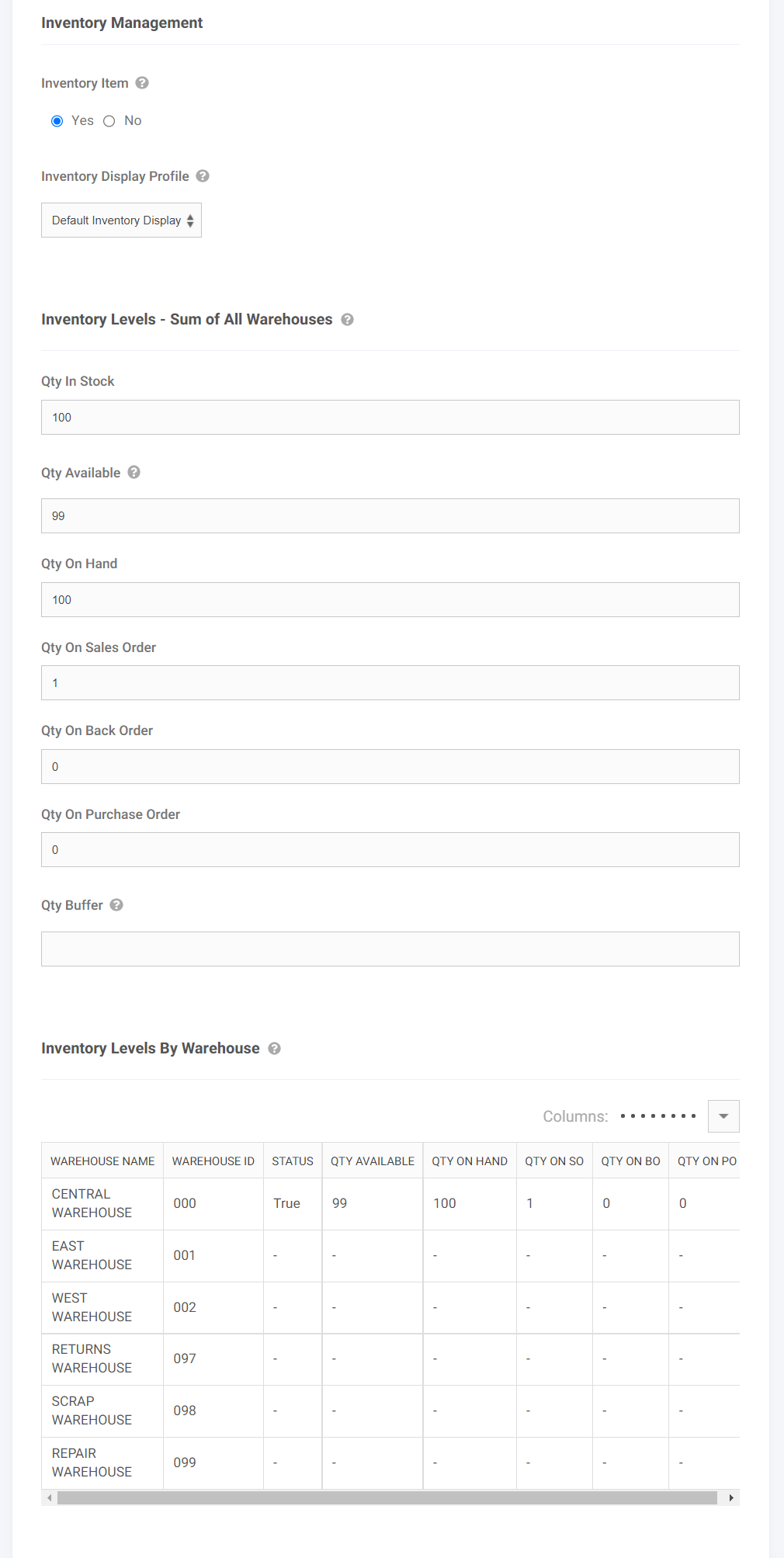784x1558 pixels.
Task: Click the Columns dots indicator
Action: tap(658, 1116)
